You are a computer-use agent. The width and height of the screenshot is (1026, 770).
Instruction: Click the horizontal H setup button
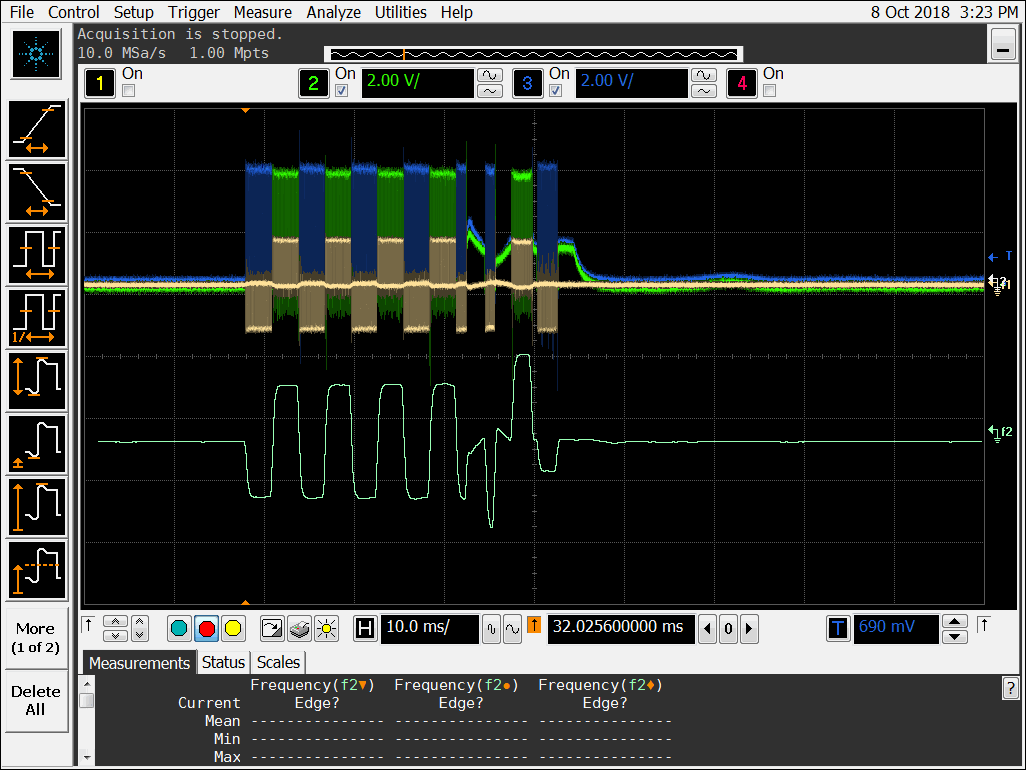(x=365, y=629)
